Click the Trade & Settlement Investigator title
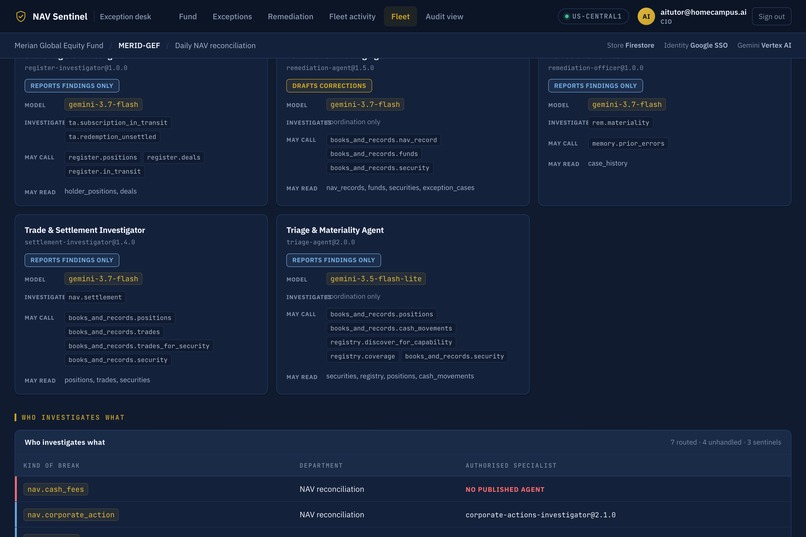Viewport: 806px width, 537px height. click(85, 230)
